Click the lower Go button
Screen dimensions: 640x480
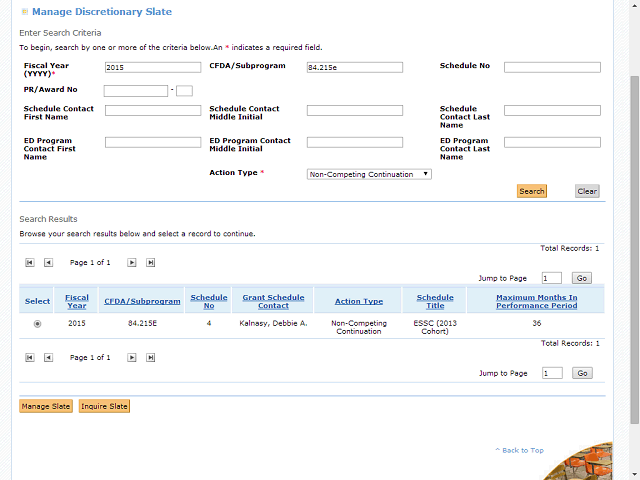[582, 373]
